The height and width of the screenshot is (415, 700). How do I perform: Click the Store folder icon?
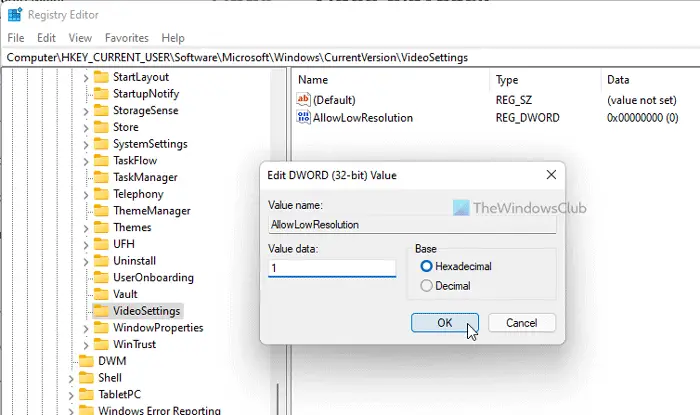[x=101, y=127]
